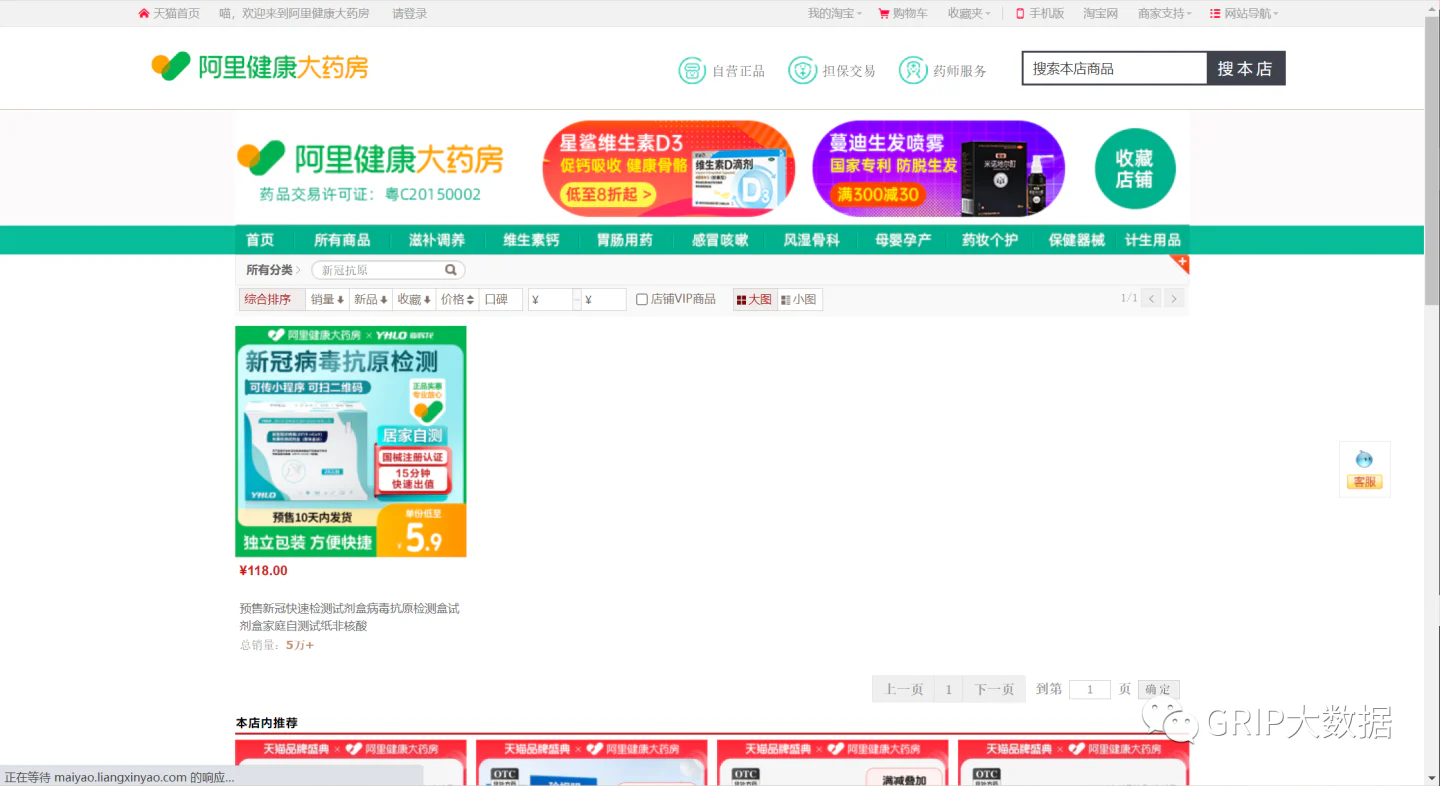The image size is (1440, 786).
Task: Open the 滋补调养 nav tab
Action: (x=437, y=240)
